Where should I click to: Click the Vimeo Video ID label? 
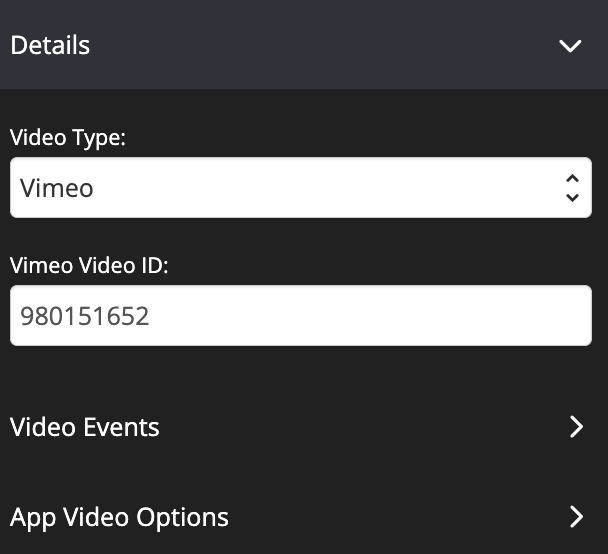(x=89, y=266)
